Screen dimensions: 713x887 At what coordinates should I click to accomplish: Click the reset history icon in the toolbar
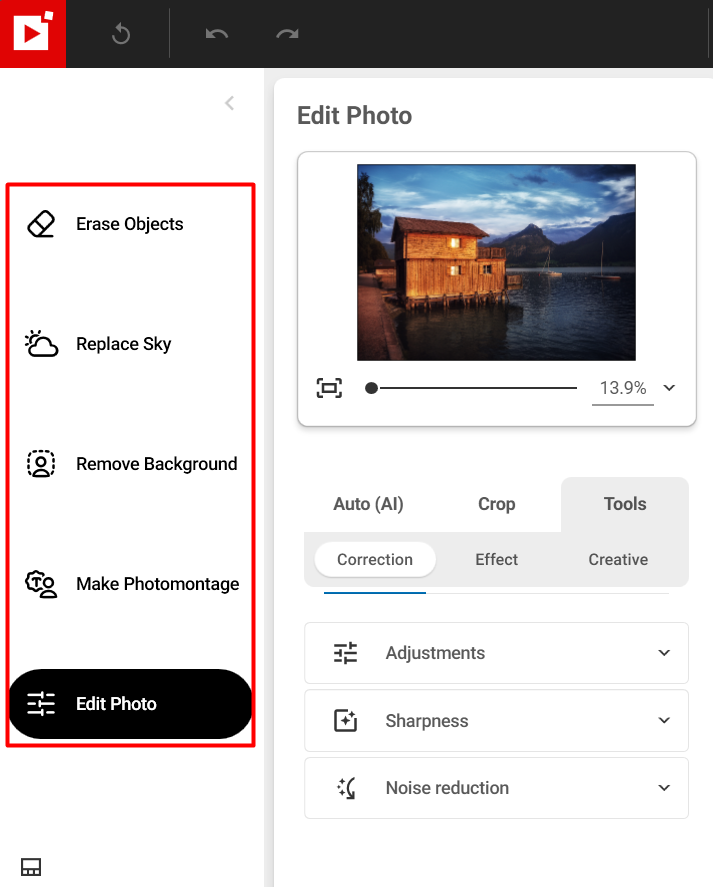click(120, 33)
